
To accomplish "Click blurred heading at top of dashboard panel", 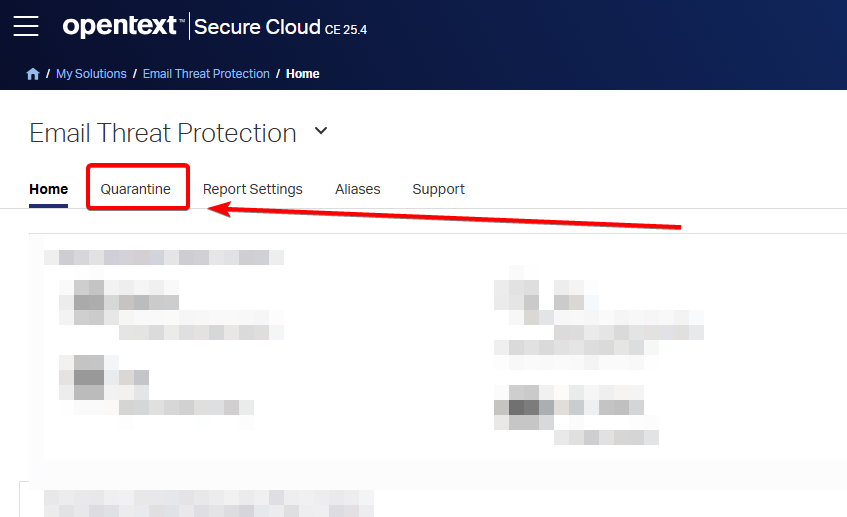I will tap(164, 257).
